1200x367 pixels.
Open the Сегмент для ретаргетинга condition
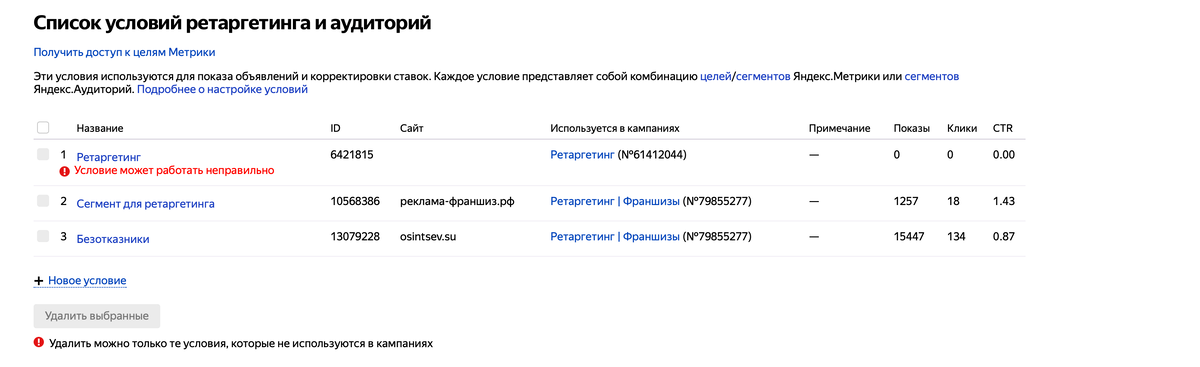(145, 203)
